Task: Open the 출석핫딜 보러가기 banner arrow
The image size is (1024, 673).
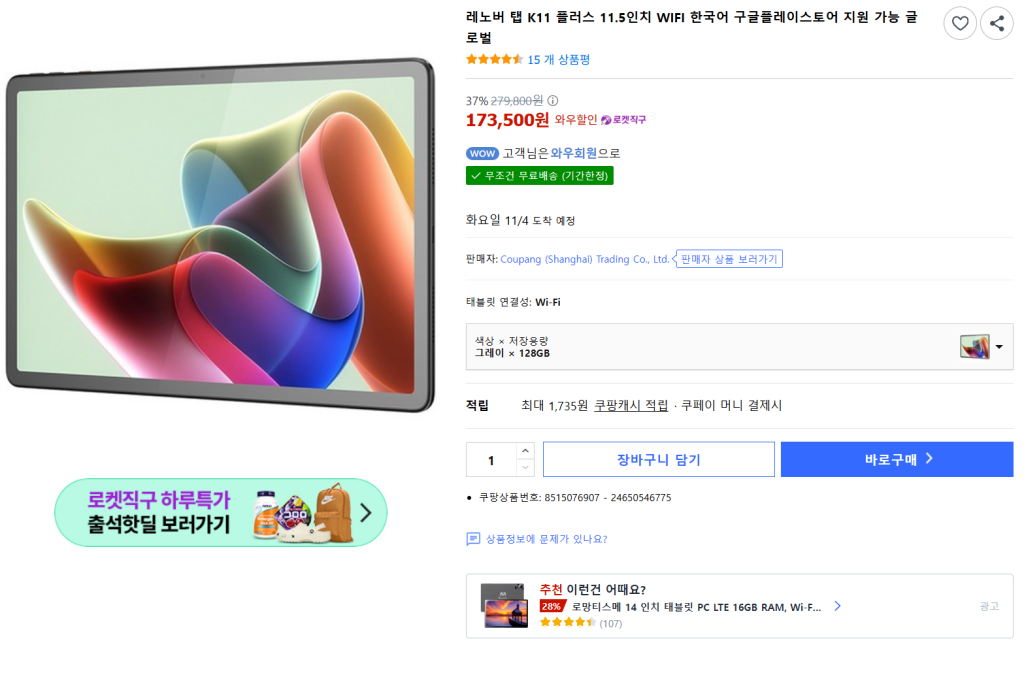Action: [x=365, y=513]
